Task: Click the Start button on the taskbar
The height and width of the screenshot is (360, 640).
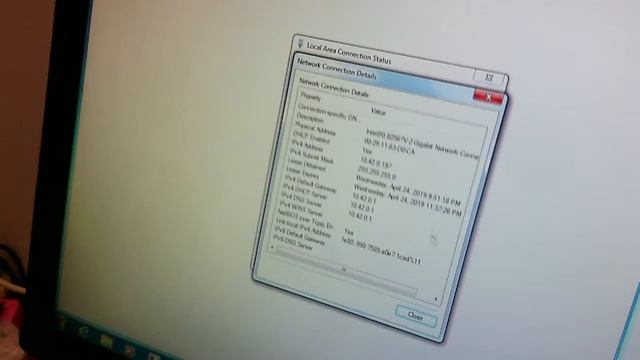Action: 62,324
